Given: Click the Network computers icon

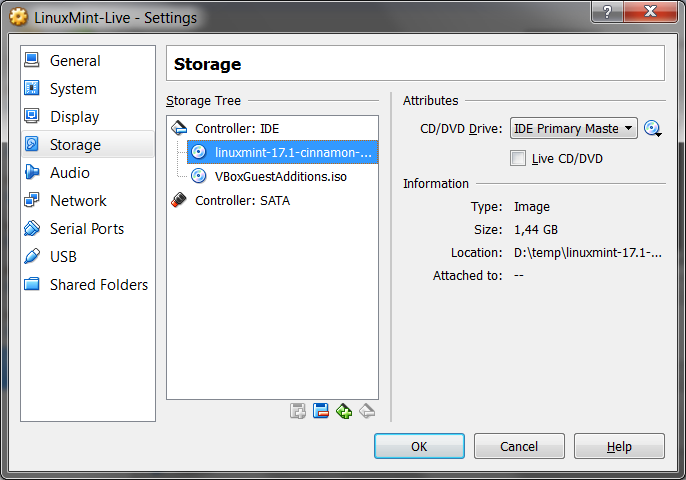Looking at the screenshot, I should pyautogui.click(x=32, y=200).
